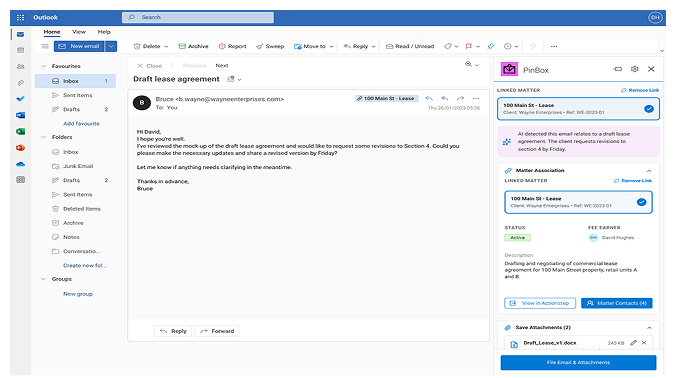This screenshot has height=378, width=676.
Task: Open the Delete dropdown arrow
Action: pyautogui.click(x=166, y=47)
